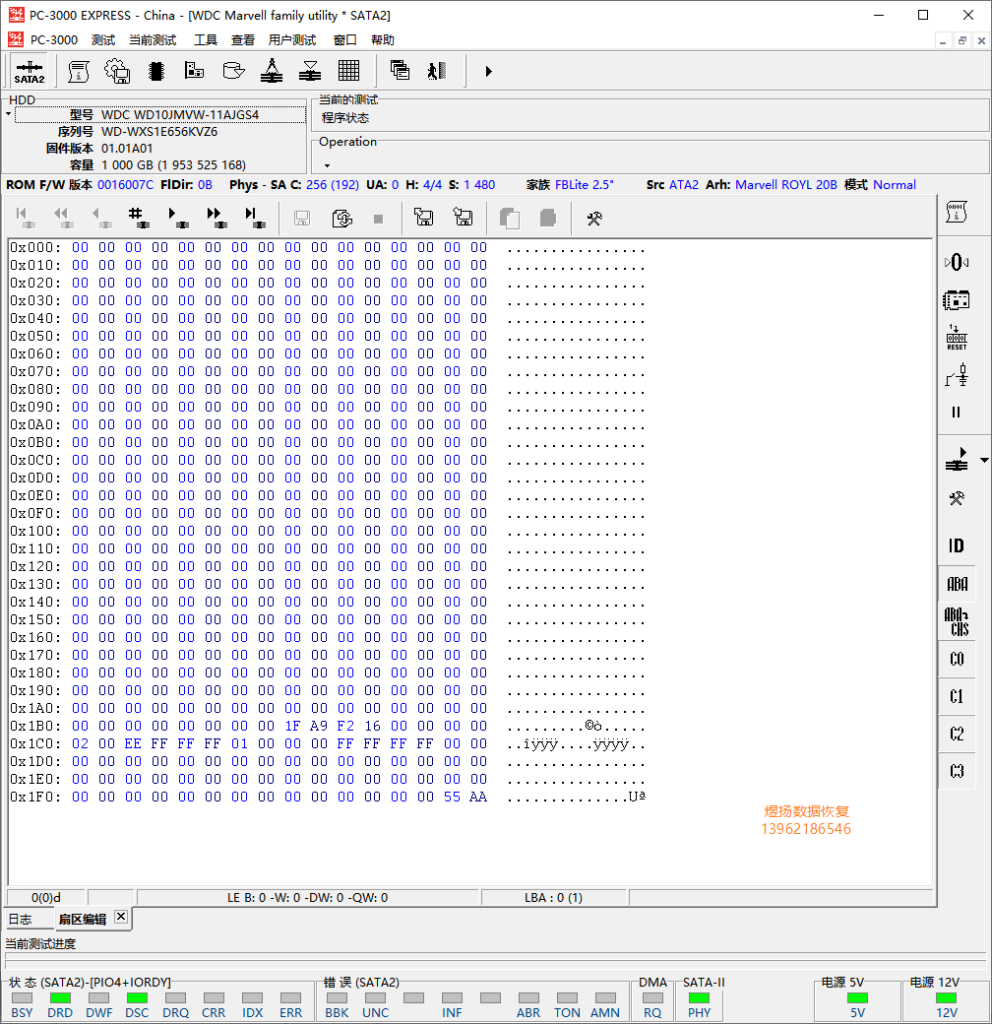Screen dimensions: 992x1024
Task: Click the ID button in sidebar
Action: coord(956,546)
